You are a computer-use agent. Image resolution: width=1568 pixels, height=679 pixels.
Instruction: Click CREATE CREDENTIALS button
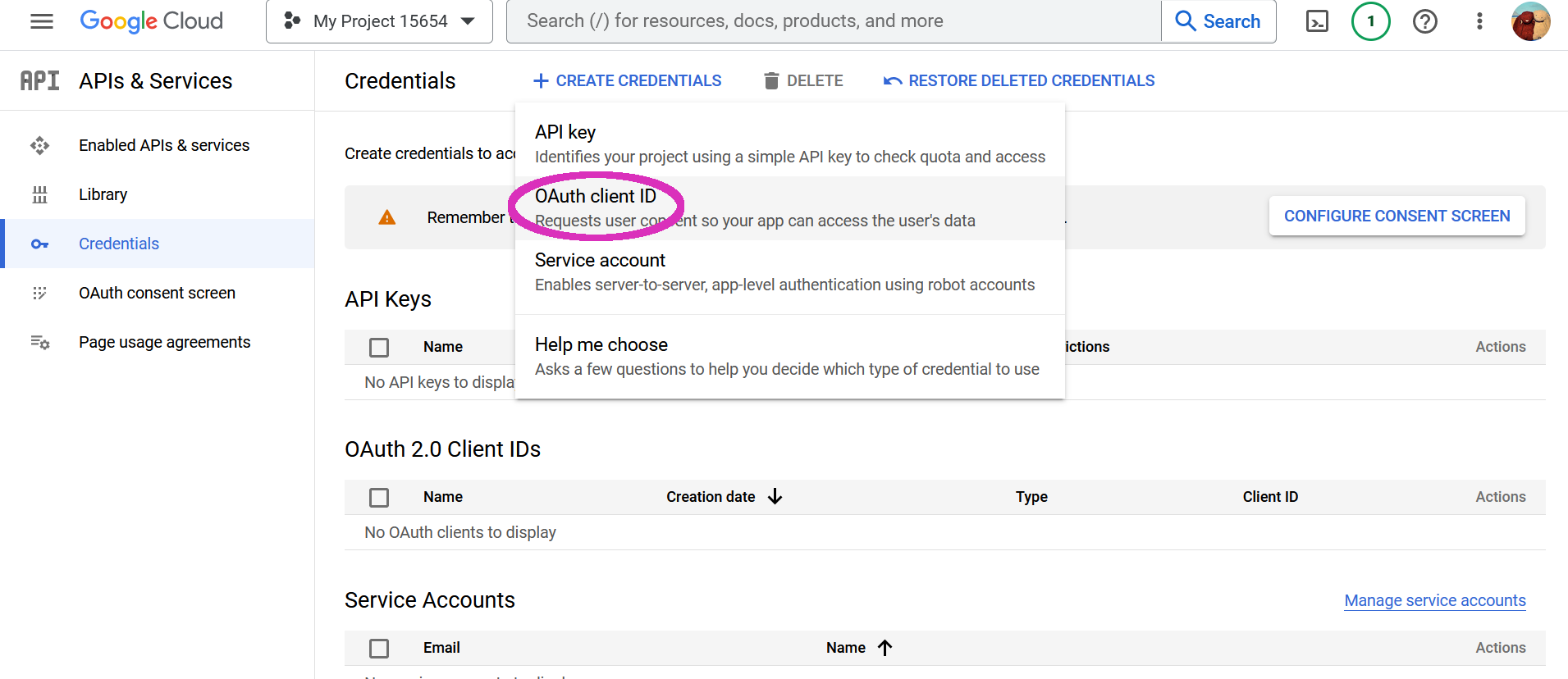[x=627, y=80]
